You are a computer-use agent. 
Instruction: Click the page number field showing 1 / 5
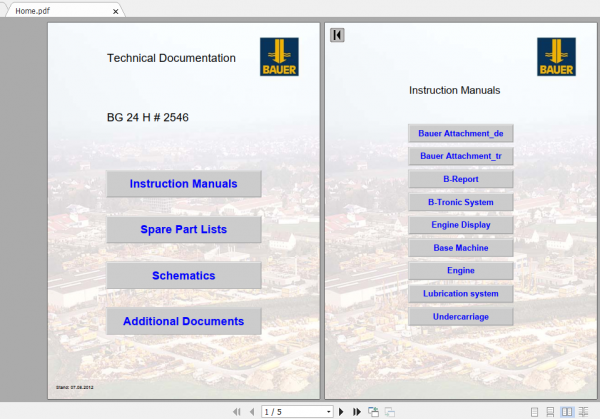coord(293,412)
